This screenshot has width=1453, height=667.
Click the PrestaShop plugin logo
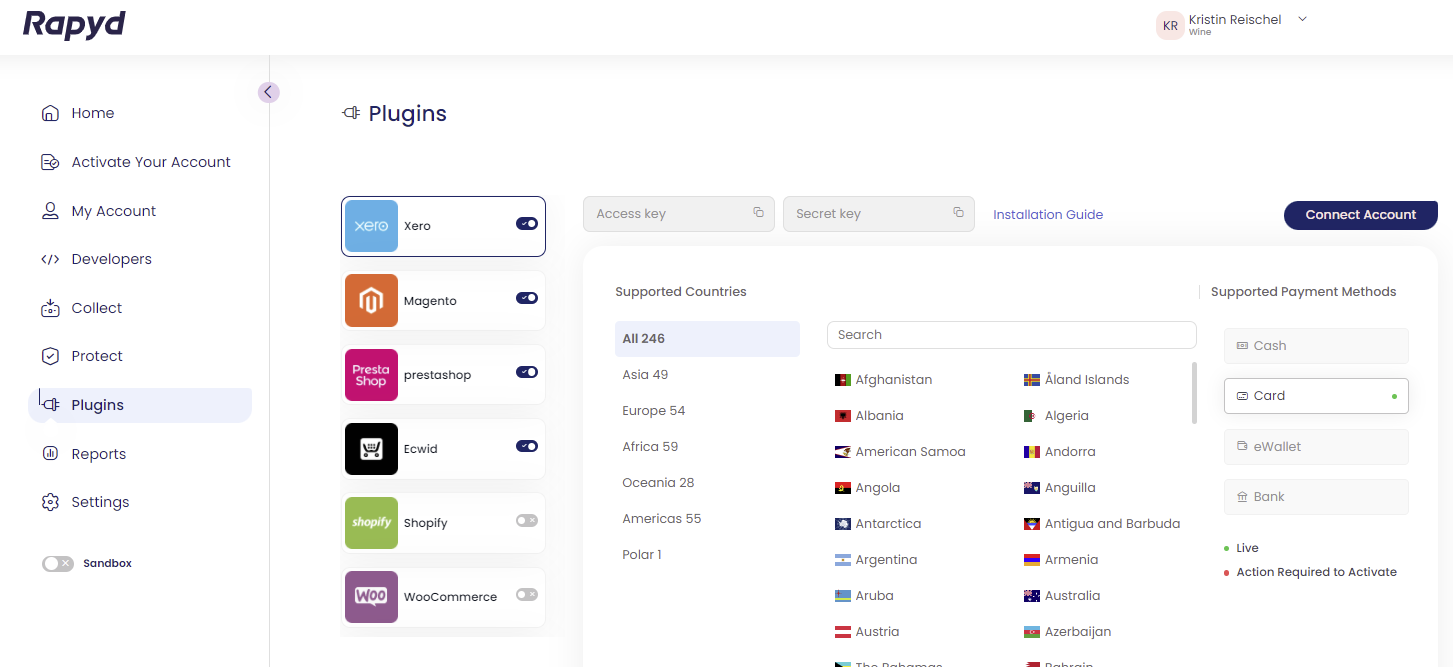[x=371, y=375]
